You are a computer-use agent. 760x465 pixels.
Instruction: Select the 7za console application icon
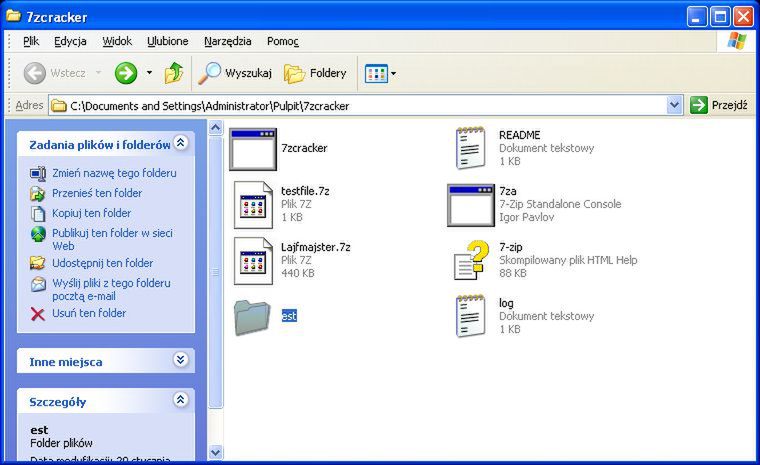471,205
